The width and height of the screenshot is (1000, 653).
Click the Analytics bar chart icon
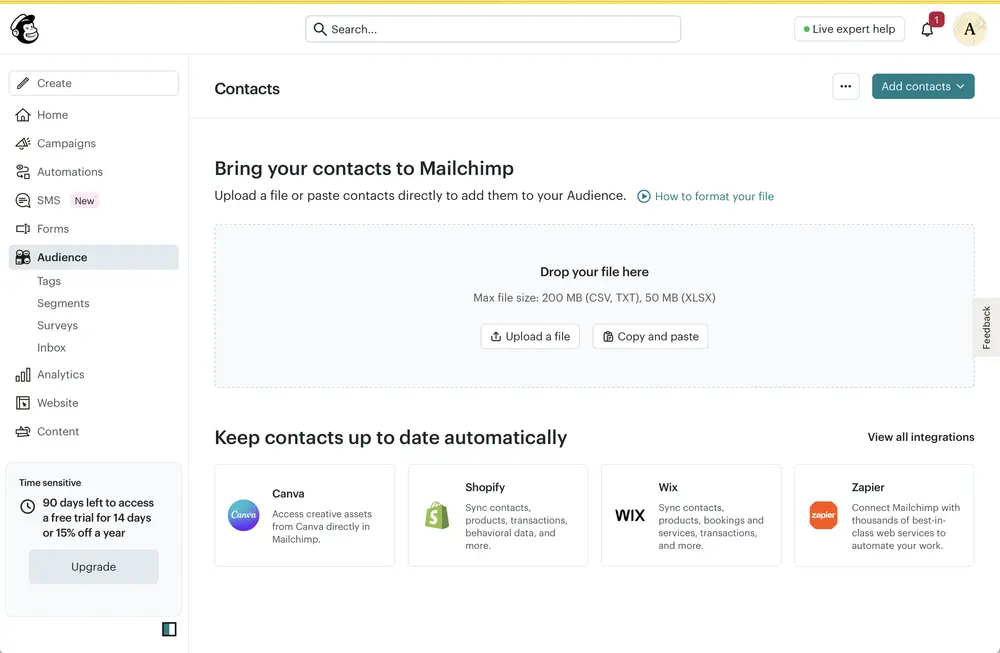23,374
